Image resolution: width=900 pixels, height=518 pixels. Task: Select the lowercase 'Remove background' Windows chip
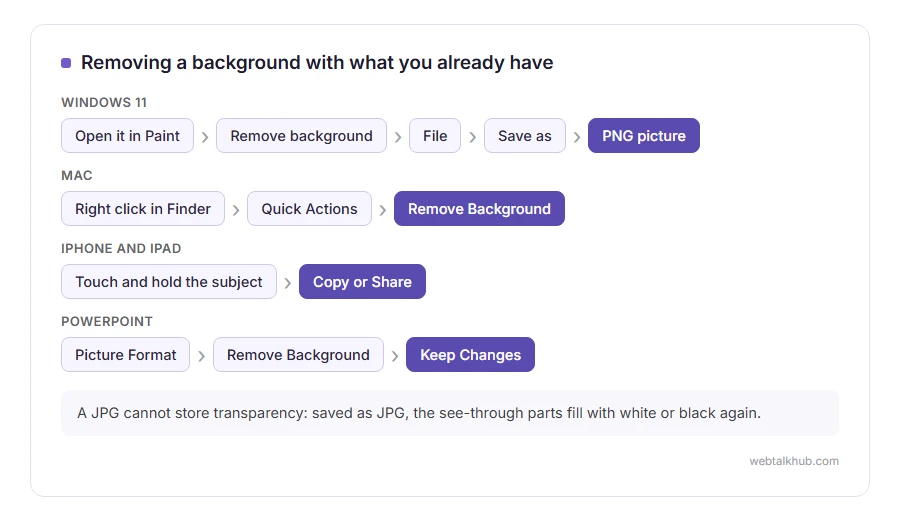pos(301,136)
